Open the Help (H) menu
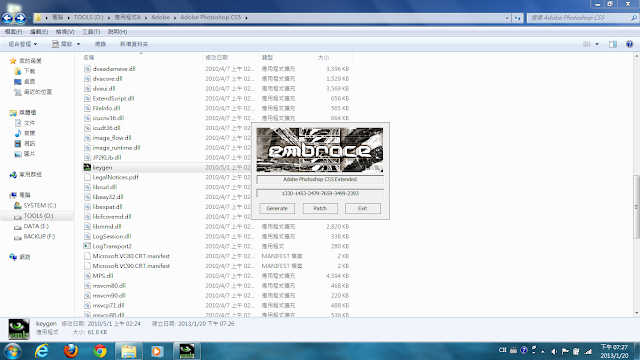 click(x=117, y=32)
